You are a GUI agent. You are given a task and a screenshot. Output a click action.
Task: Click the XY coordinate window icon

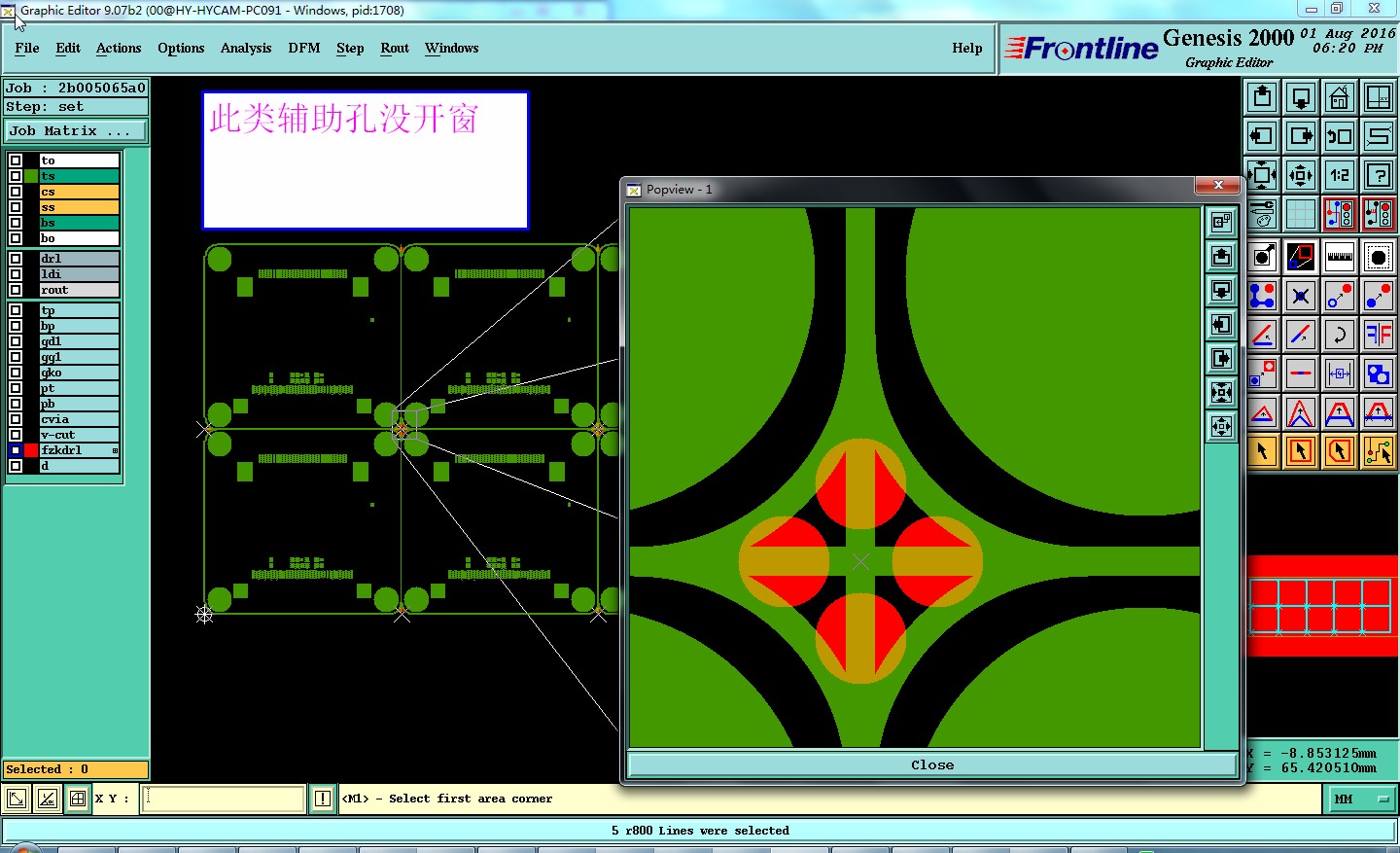click(1379, 97)
